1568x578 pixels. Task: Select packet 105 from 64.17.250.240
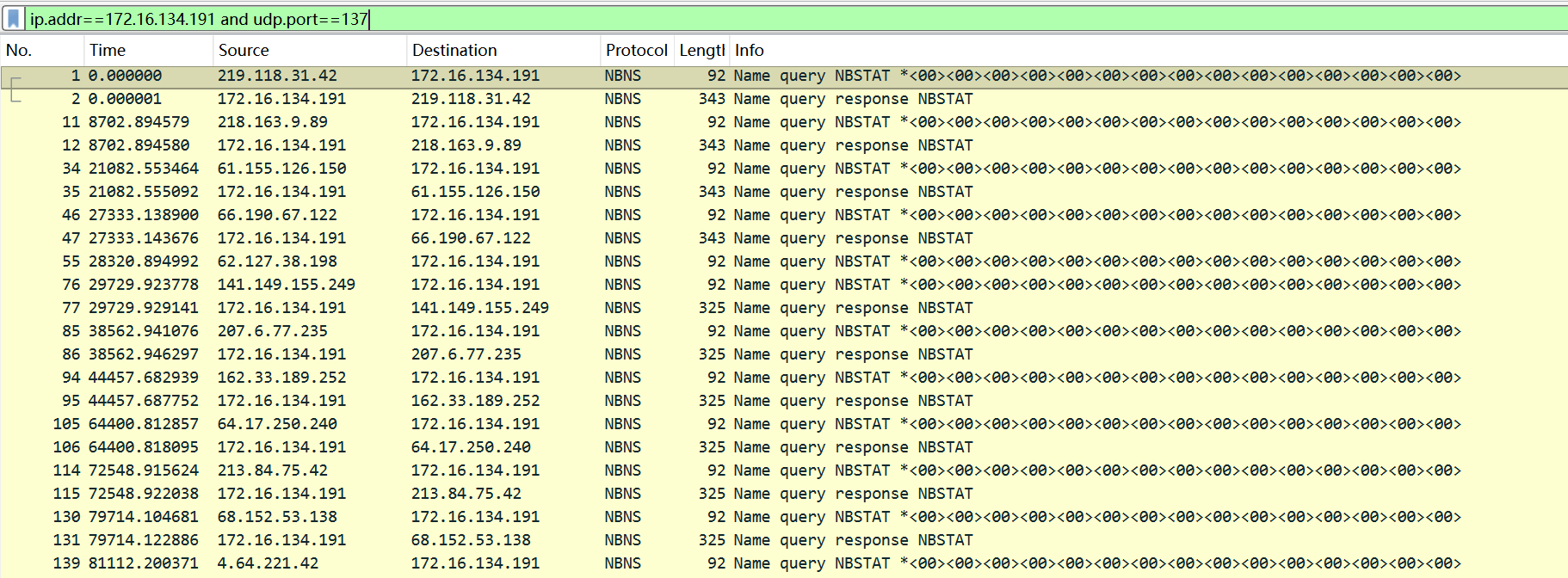[x=784, y=424]
